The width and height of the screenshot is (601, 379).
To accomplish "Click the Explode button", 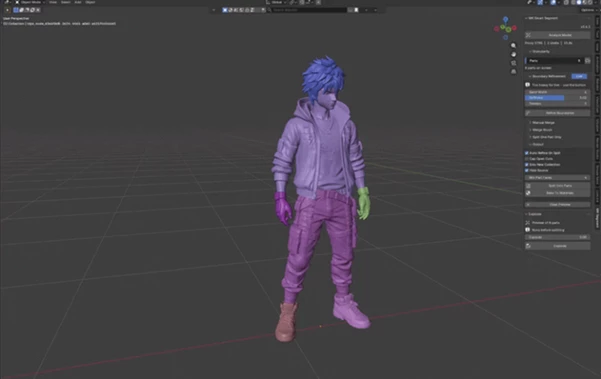I will click(557, 246).
